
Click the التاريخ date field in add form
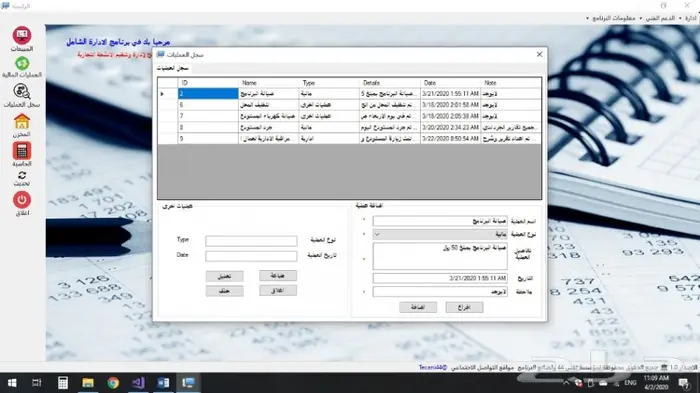point(440,278)
